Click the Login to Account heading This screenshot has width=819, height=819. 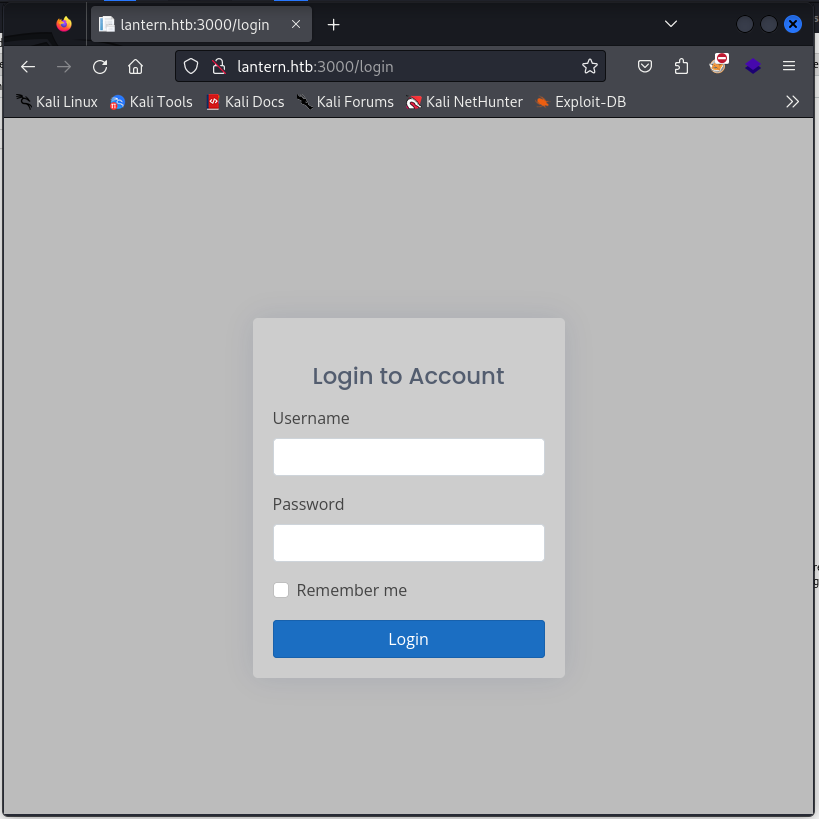(408, 376)
